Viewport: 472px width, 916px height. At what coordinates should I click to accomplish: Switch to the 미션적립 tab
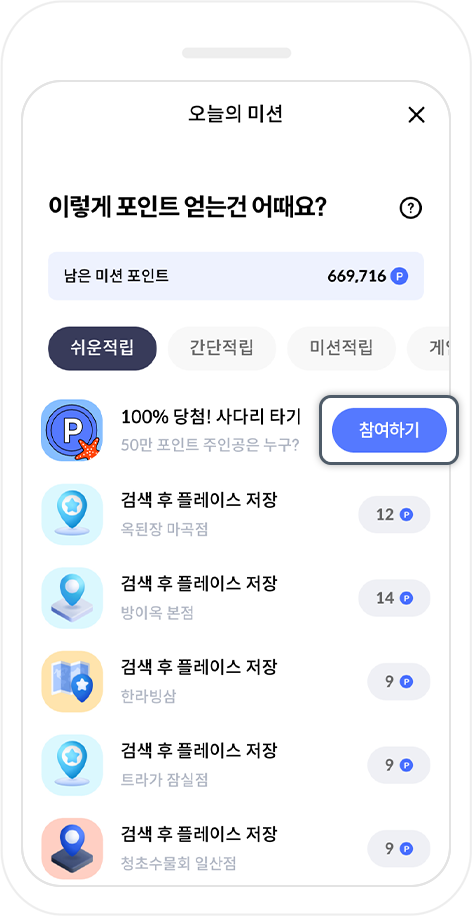pyautogui.click(x=341, y=348)
